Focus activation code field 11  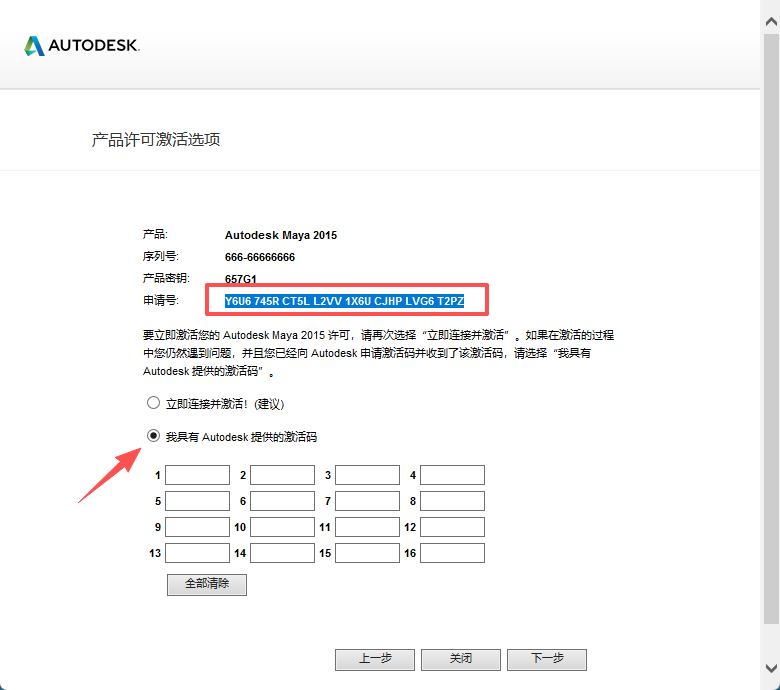click(x=368, y=527)
